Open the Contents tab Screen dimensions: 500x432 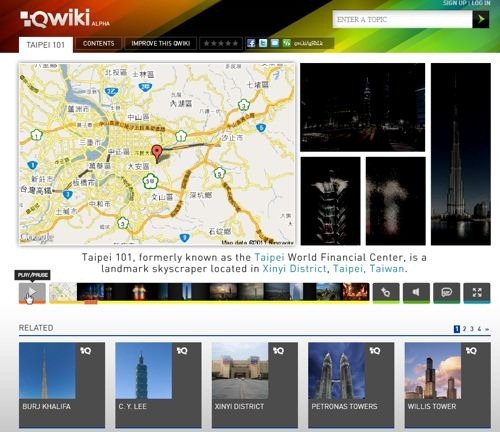click(x=98, y=44)
